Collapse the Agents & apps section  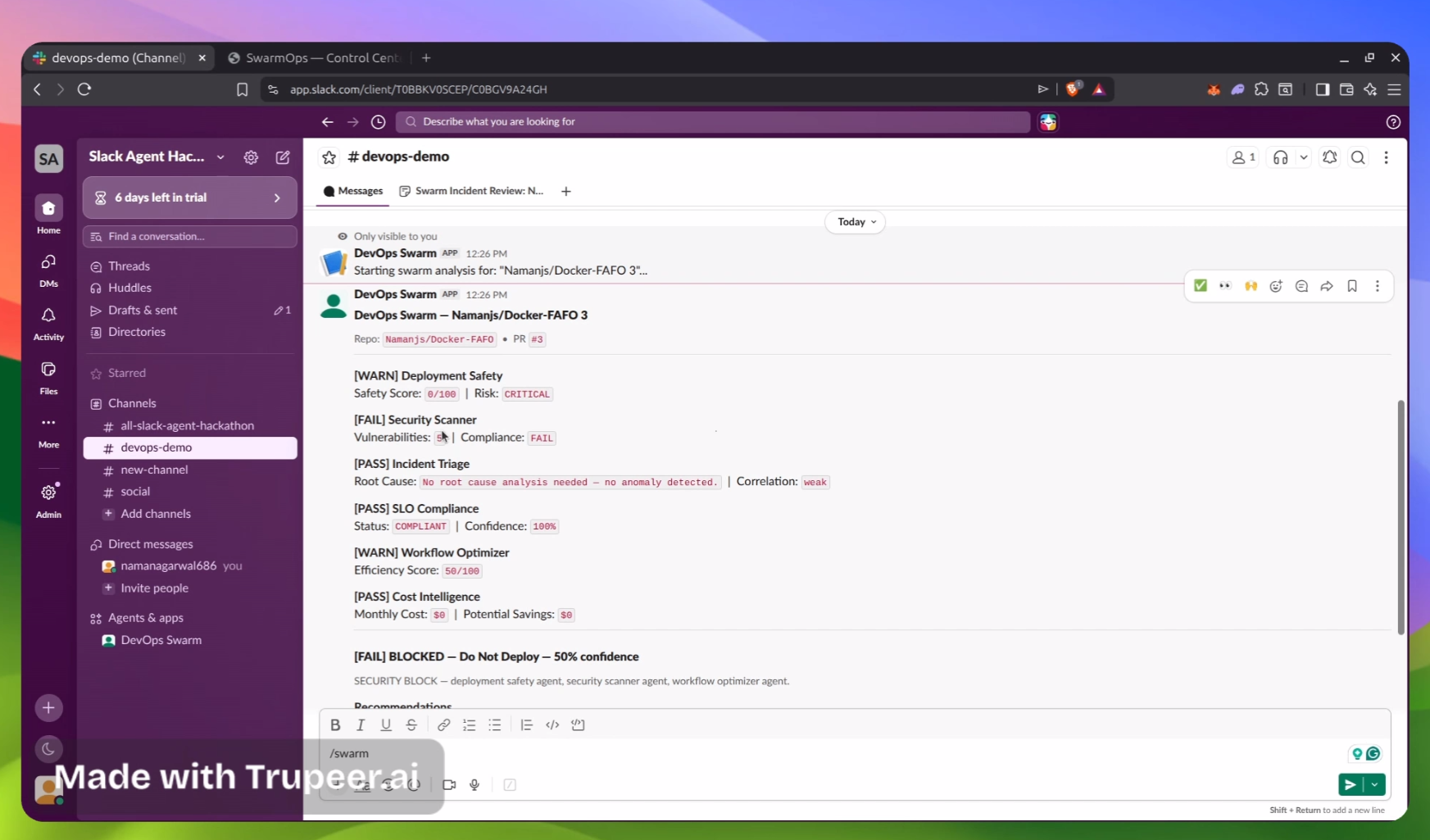click(x=146, y=618)
